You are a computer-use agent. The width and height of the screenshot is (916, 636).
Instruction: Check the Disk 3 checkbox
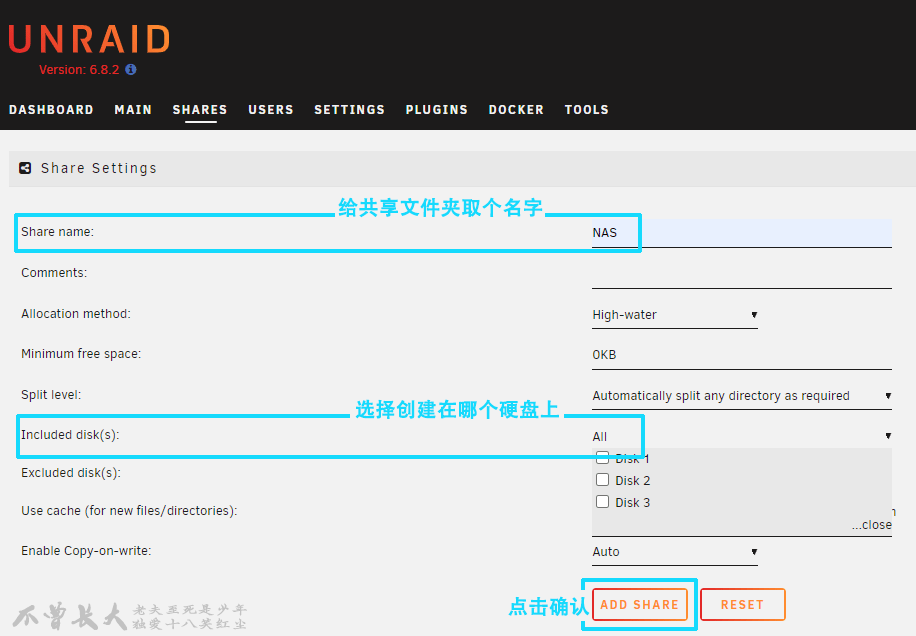tap(602, 502)
